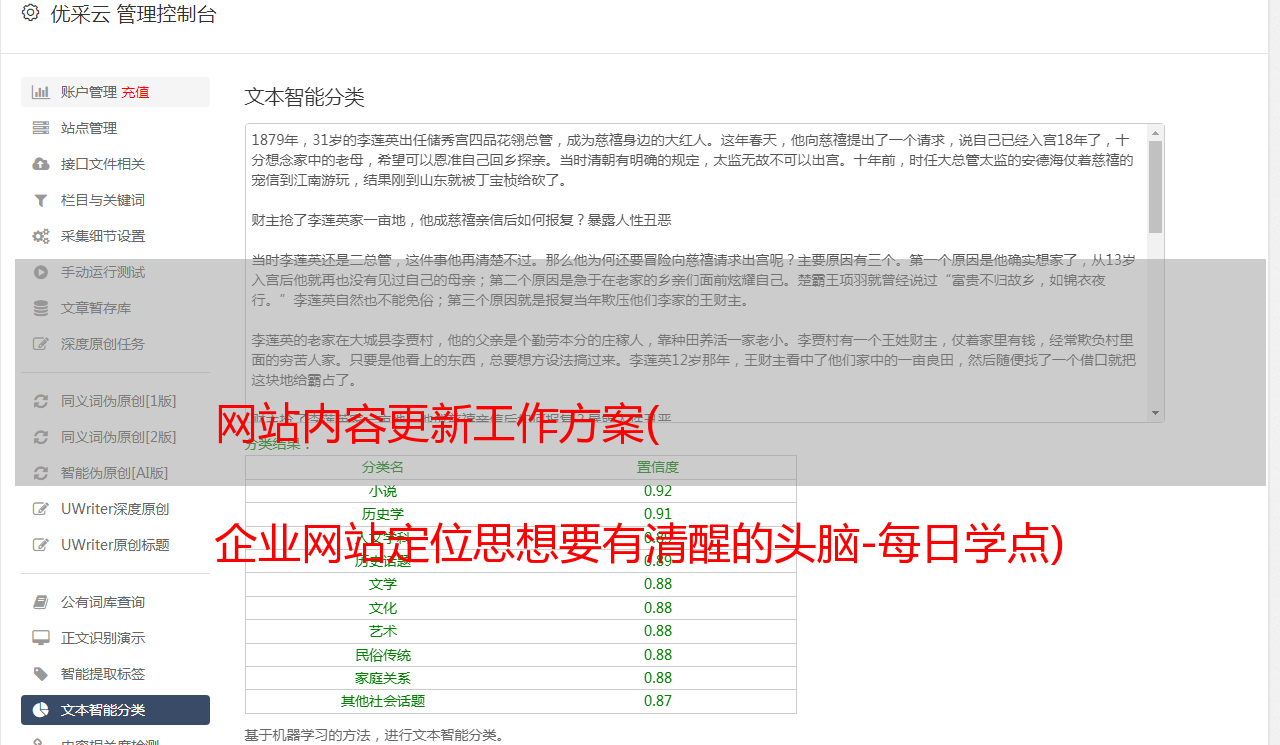
Task: Click the tag icon for 智能提取标签
Action: tap(41, 674)
